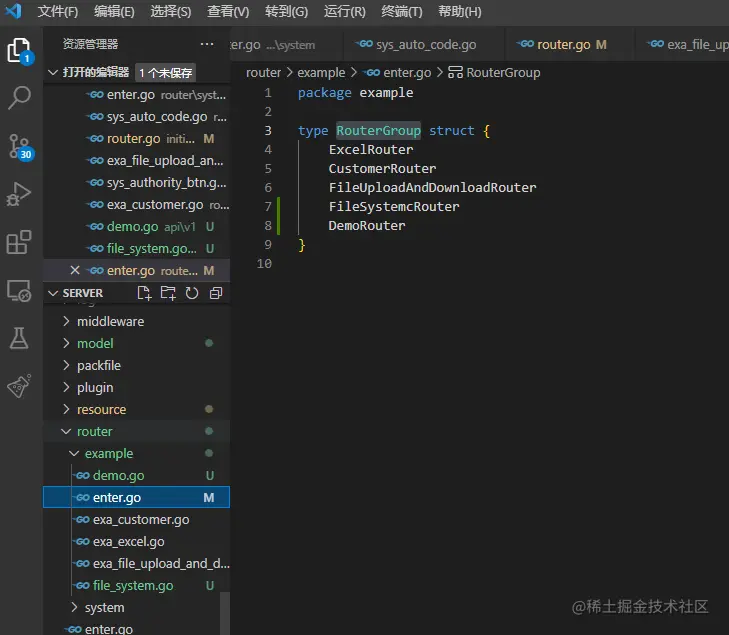Open demo.go api\v1 in open editors
The image size is (729, 635).
coord(137,226)
